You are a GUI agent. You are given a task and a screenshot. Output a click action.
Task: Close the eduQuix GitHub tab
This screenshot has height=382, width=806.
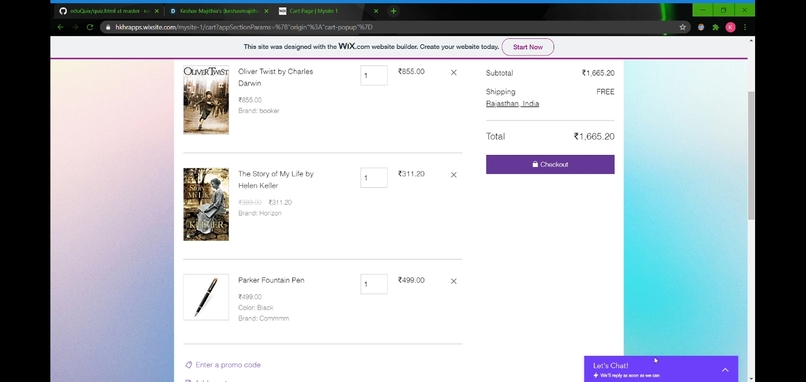click(x=157, y=11)
